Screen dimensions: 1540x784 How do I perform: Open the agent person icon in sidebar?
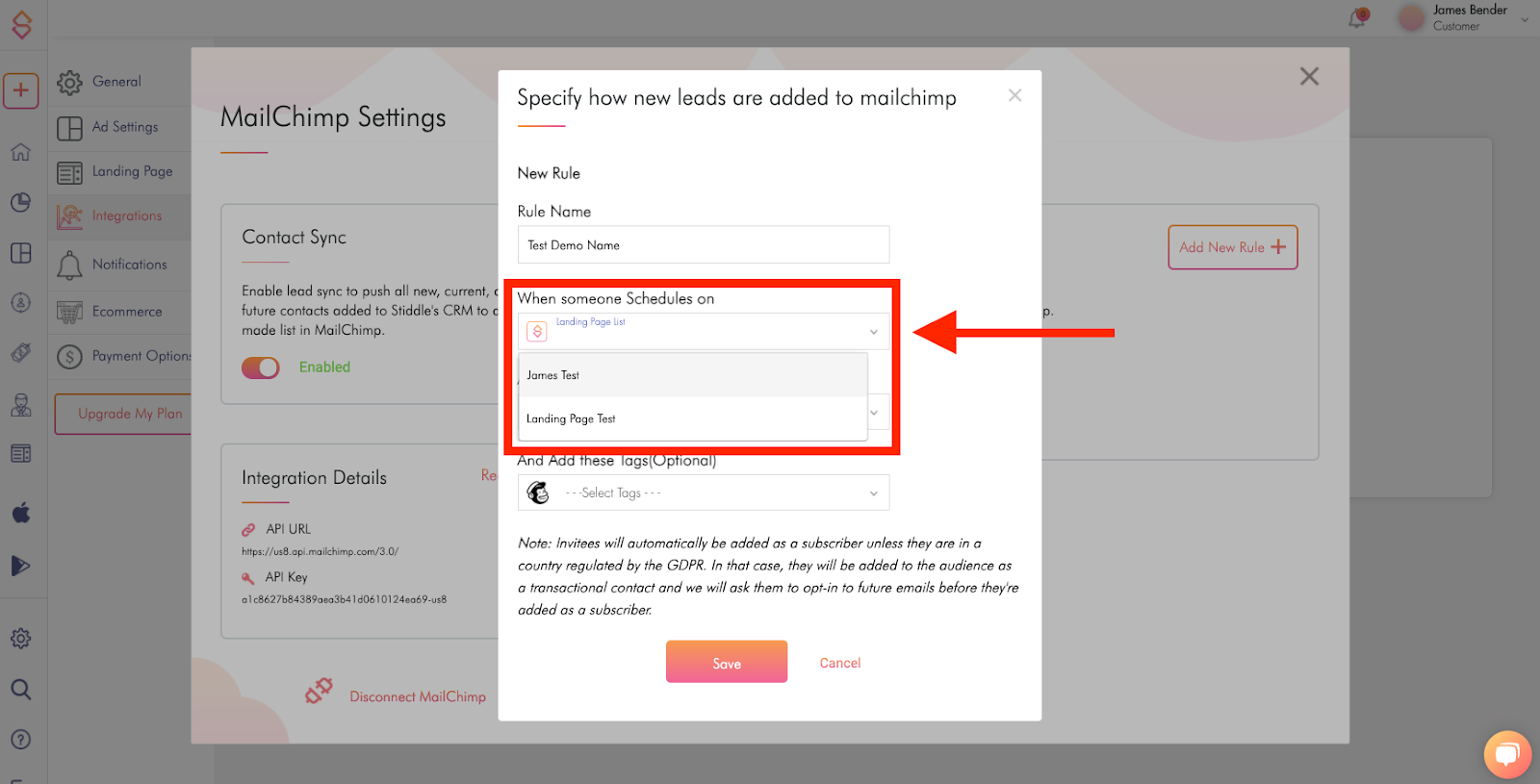(20, 405)
